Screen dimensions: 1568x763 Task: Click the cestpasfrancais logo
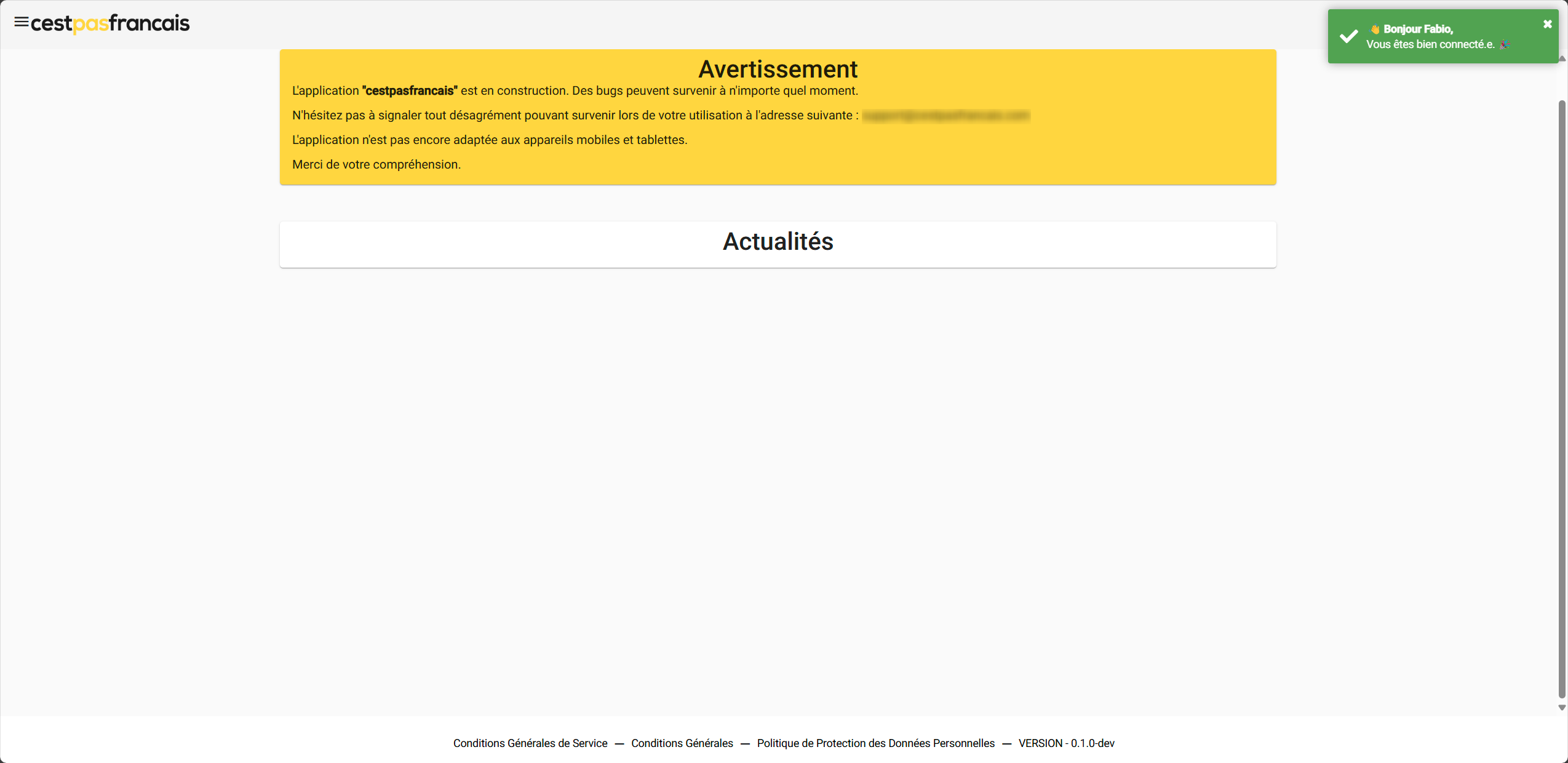110,23
